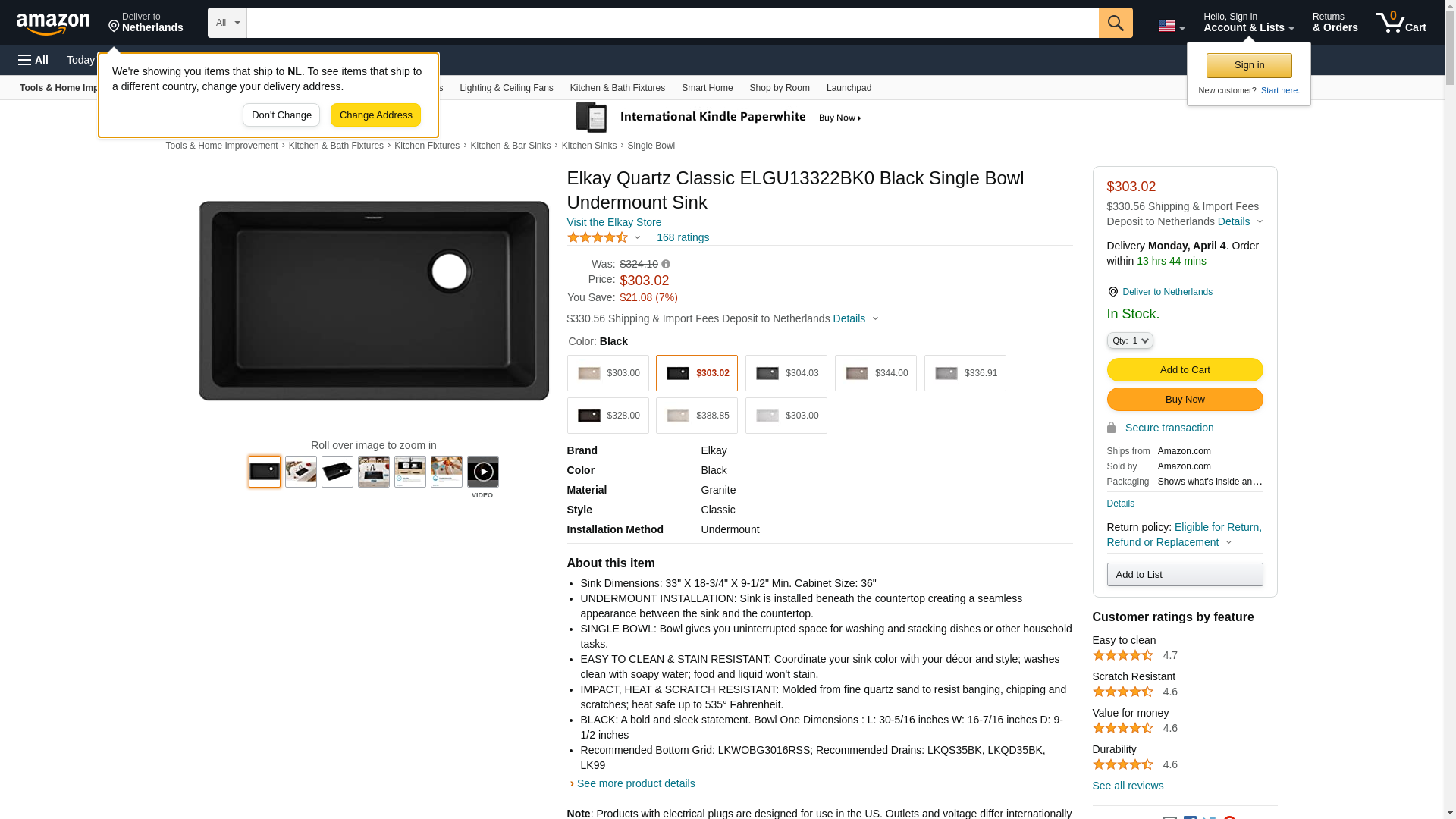Click the Add to Cart button
Screen dimensions: 1456x819
(x=1184, y=370)
